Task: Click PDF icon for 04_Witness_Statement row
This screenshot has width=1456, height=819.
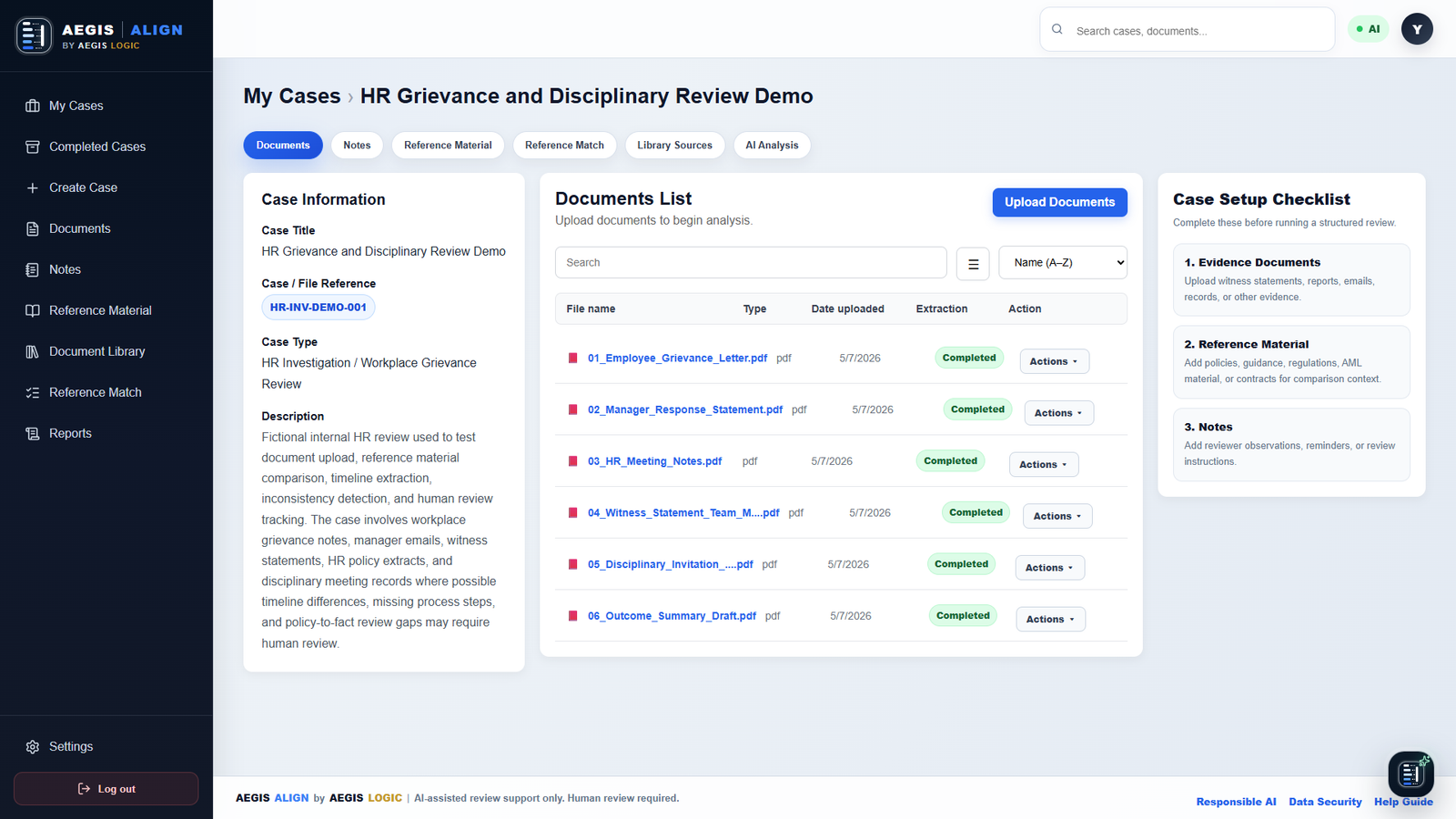Action: click(573, 512)
